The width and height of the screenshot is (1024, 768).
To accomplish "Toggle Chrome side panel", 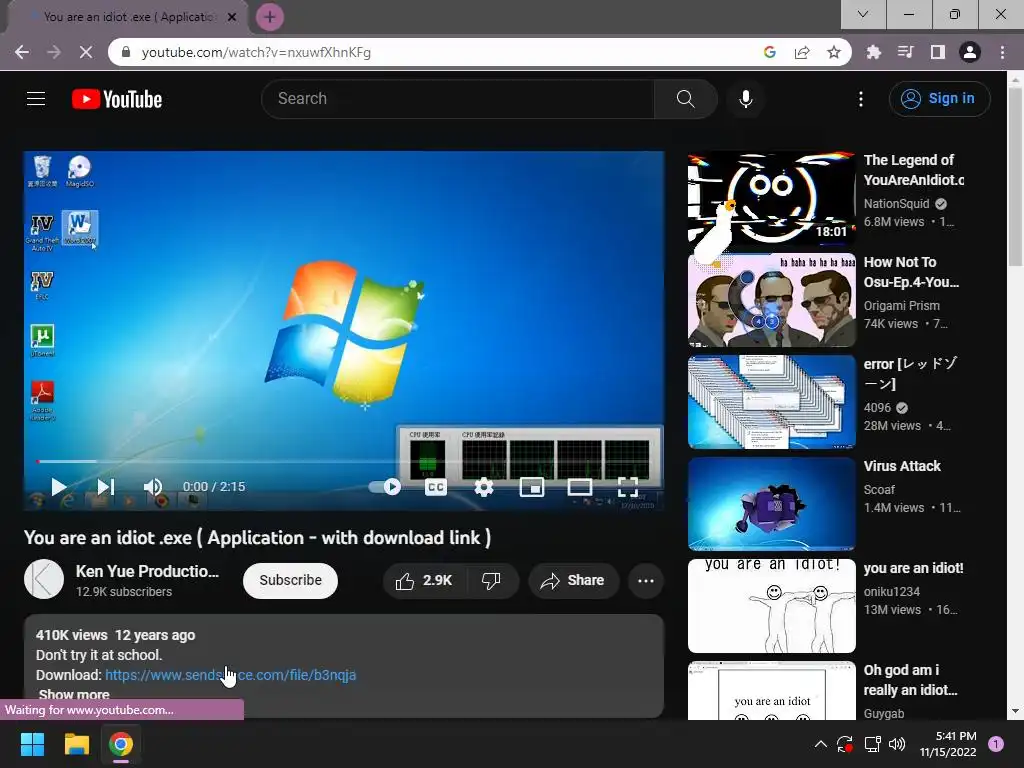I will point(938,52).
